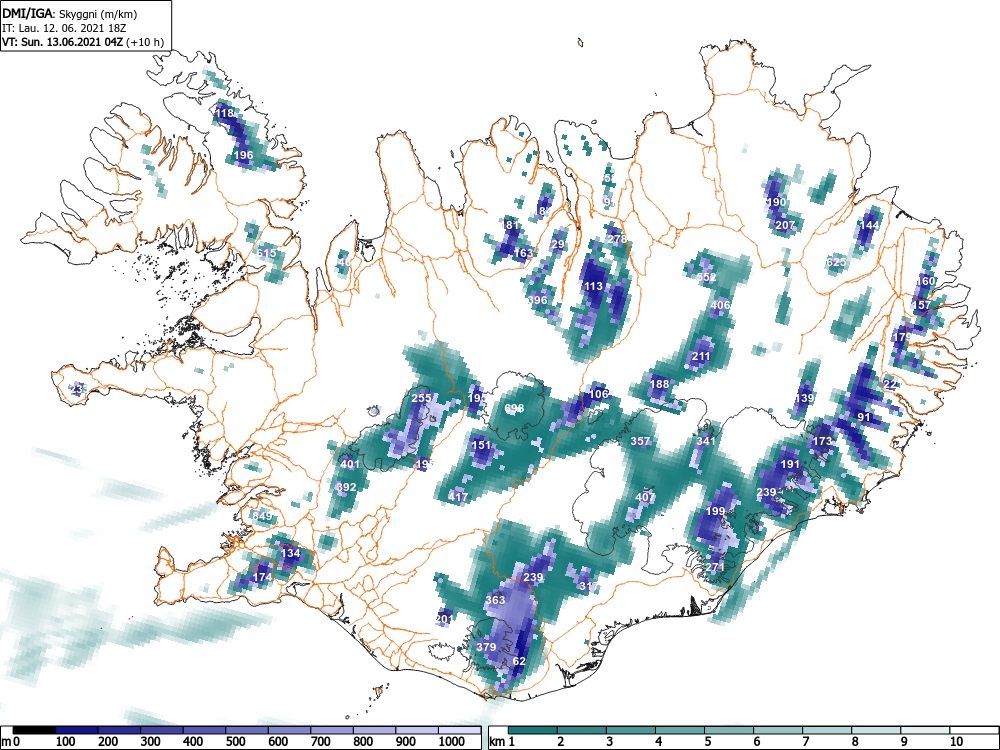Image resolution: width=1000 pixels, height=750 pixels.
Task: Click the visibility value '144' on the map
Action: point(870,225)
